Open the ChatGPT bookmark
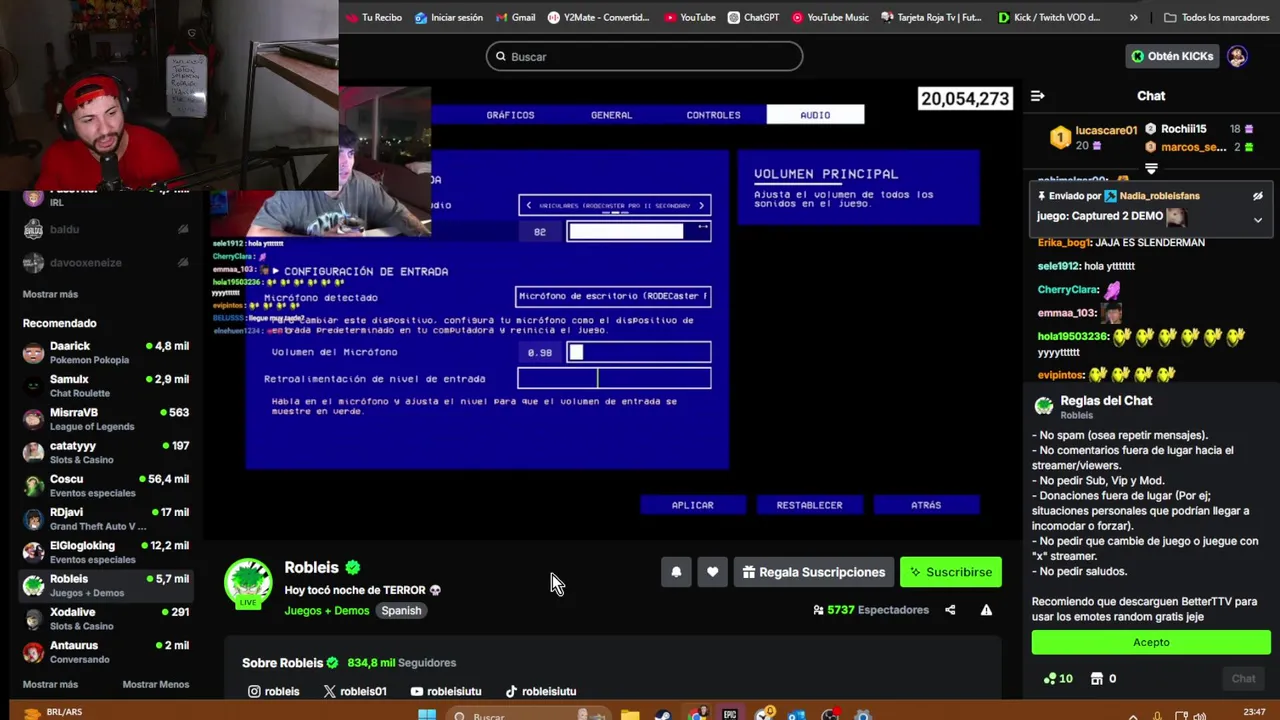The image size is (1280, 720). 753,17
